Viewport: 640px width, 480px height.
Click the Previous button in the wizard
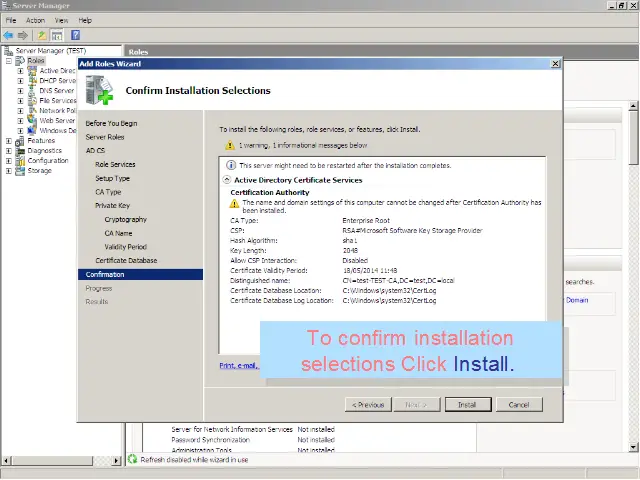pos(367,405)
